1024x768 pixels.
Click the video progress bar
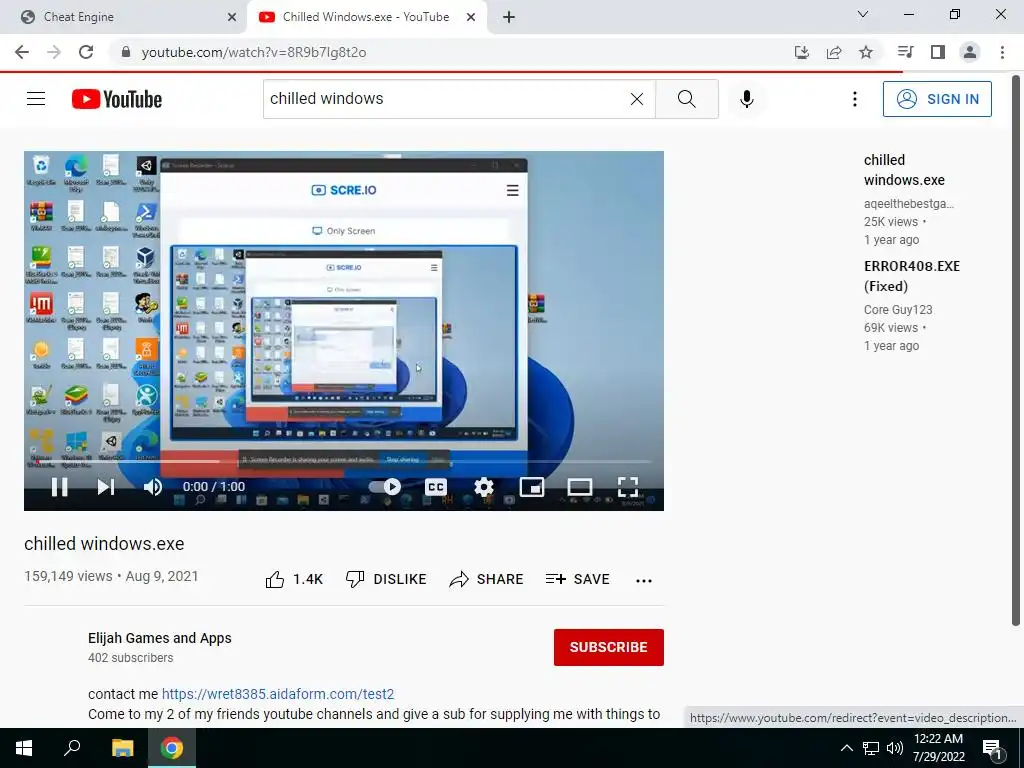click(x=344, y=462)
